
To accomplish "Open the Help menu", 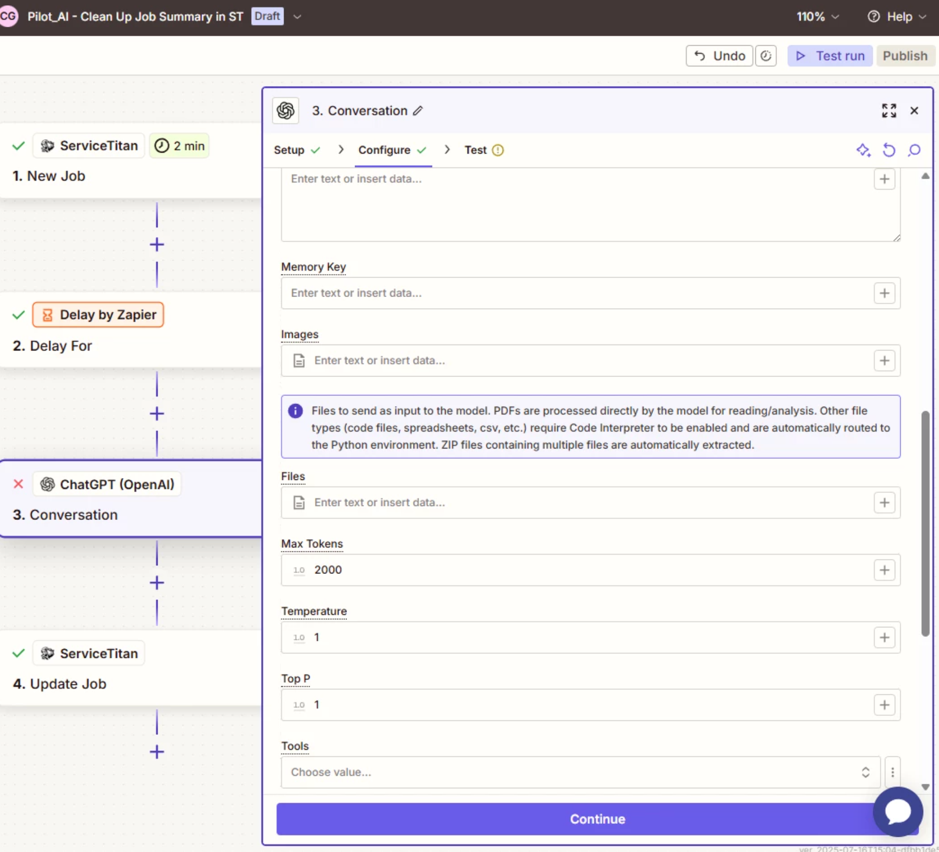I will click(897, 17).
